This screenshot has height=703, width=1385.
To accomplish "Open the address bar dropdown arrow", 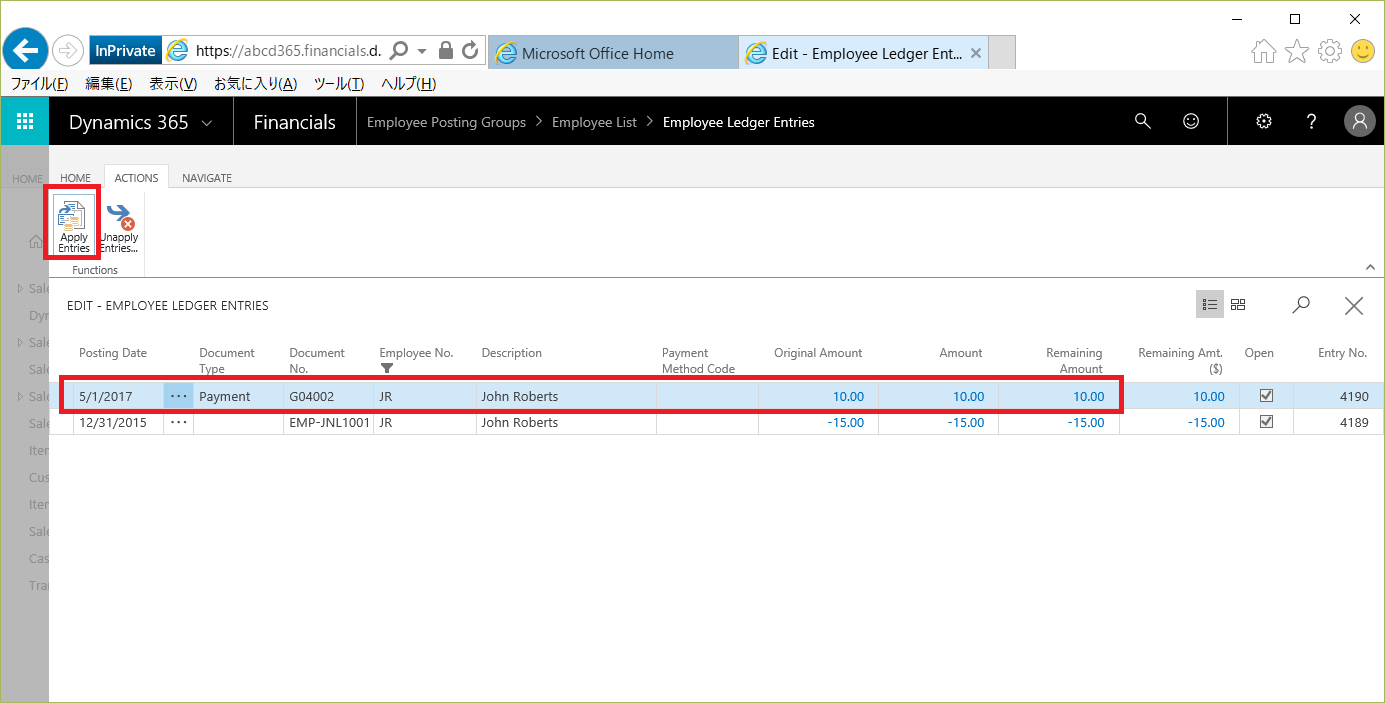I will point(422,51).
